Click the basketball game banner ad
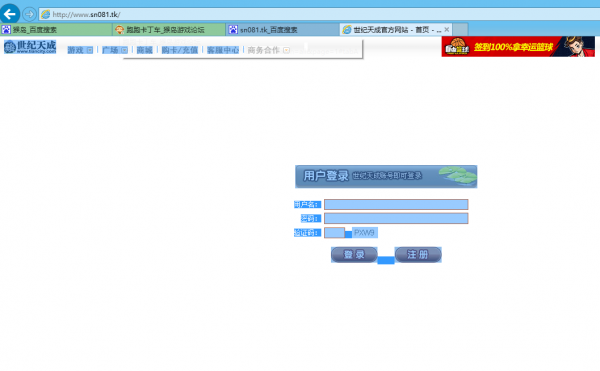Viewport: 600px width, 371px height. [518, 47]
